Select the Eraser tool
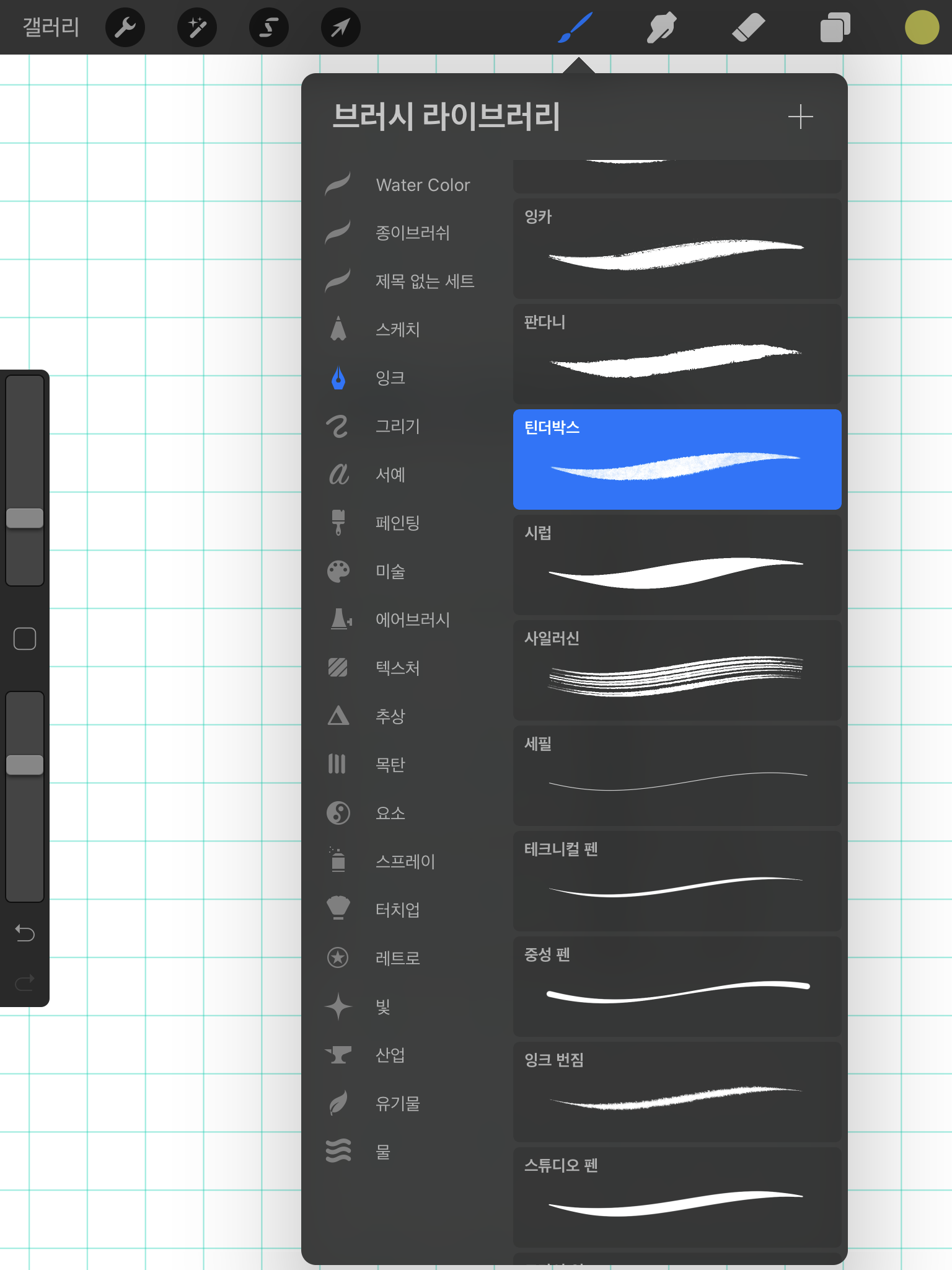The height and width of the screenshot is (1270, 952). click(748, 27)
